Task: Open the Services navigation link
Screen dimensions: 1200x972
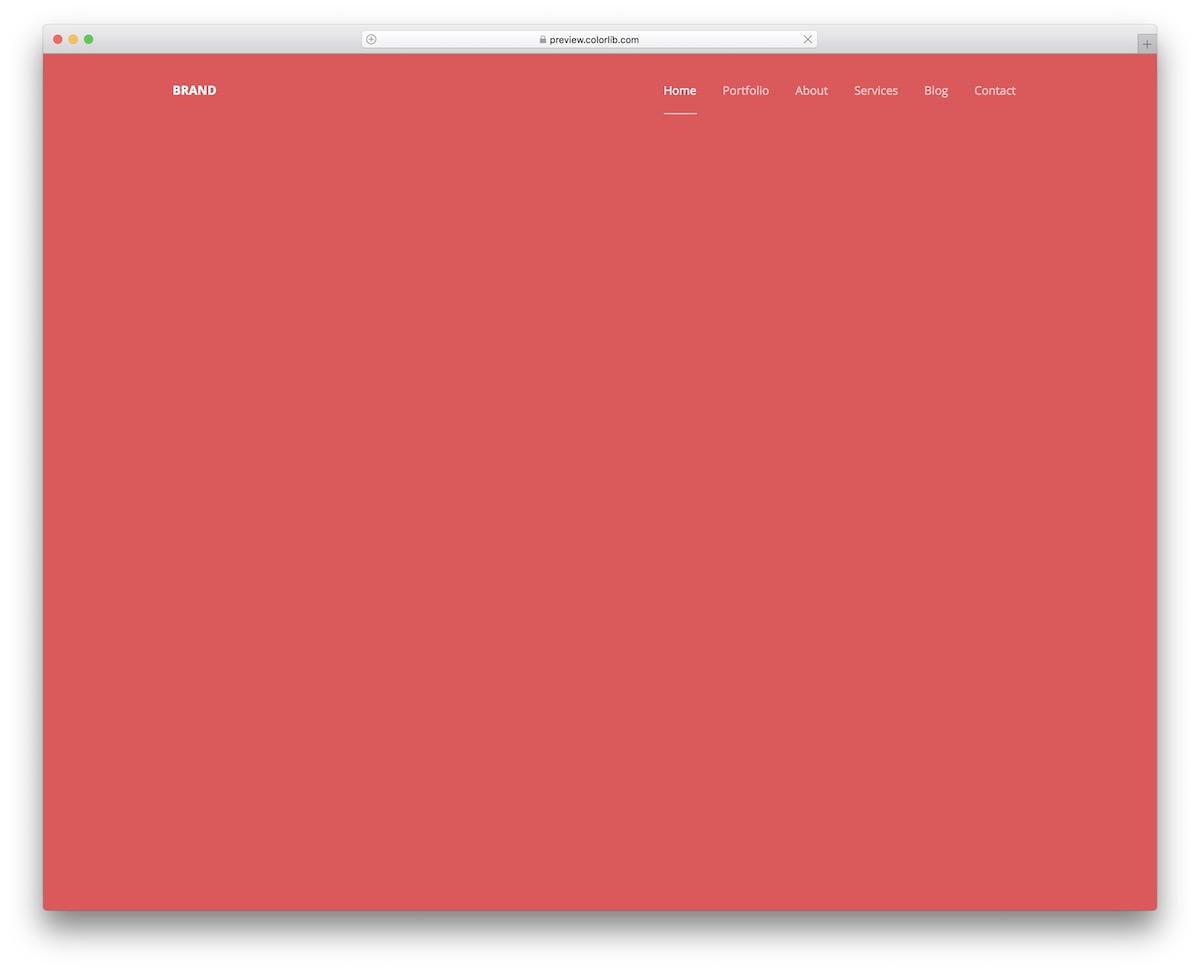Action: pyautogui.click(x=875, y=90)
